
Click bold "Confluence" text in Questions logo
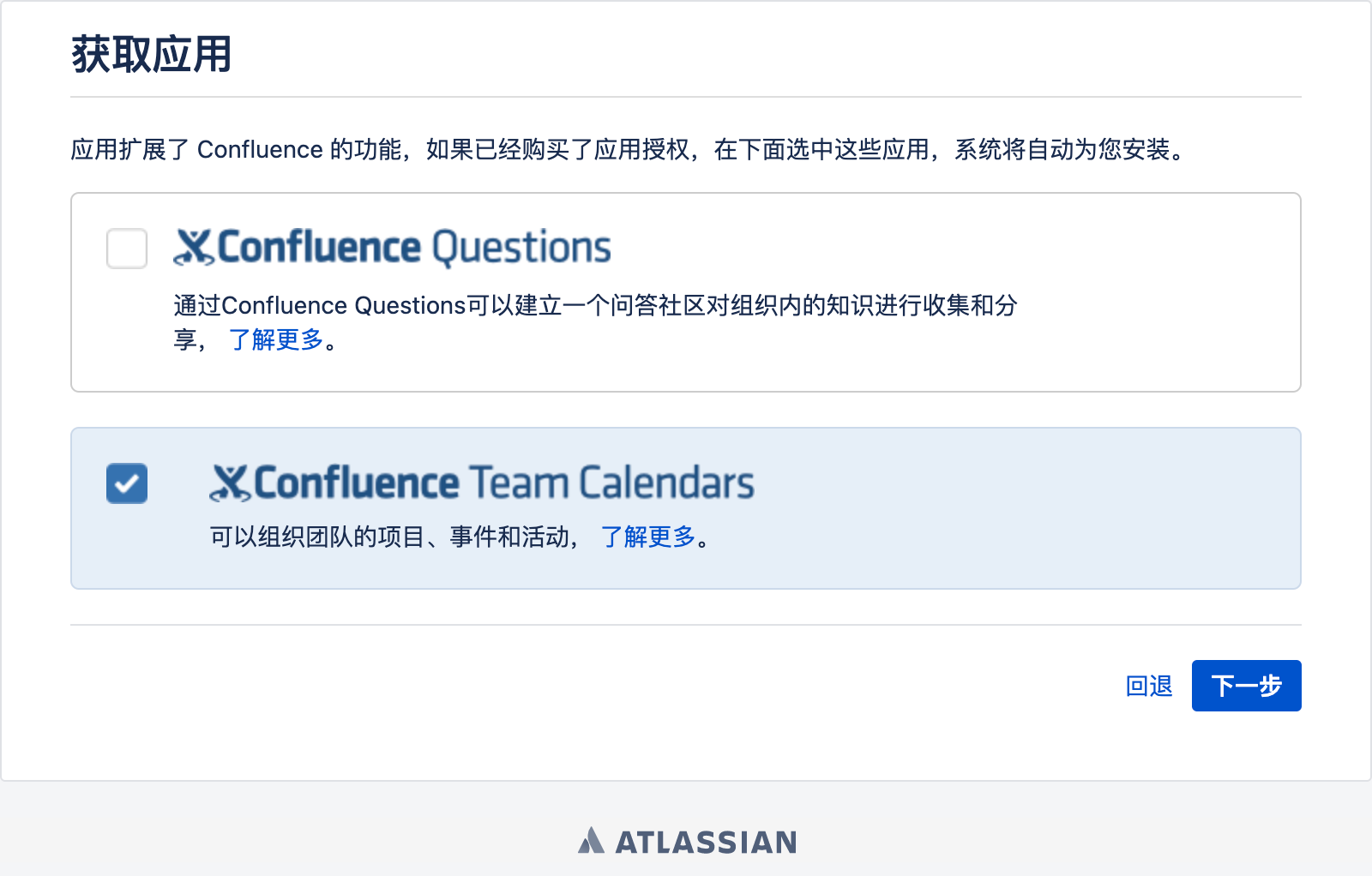(x=319, y=247)
